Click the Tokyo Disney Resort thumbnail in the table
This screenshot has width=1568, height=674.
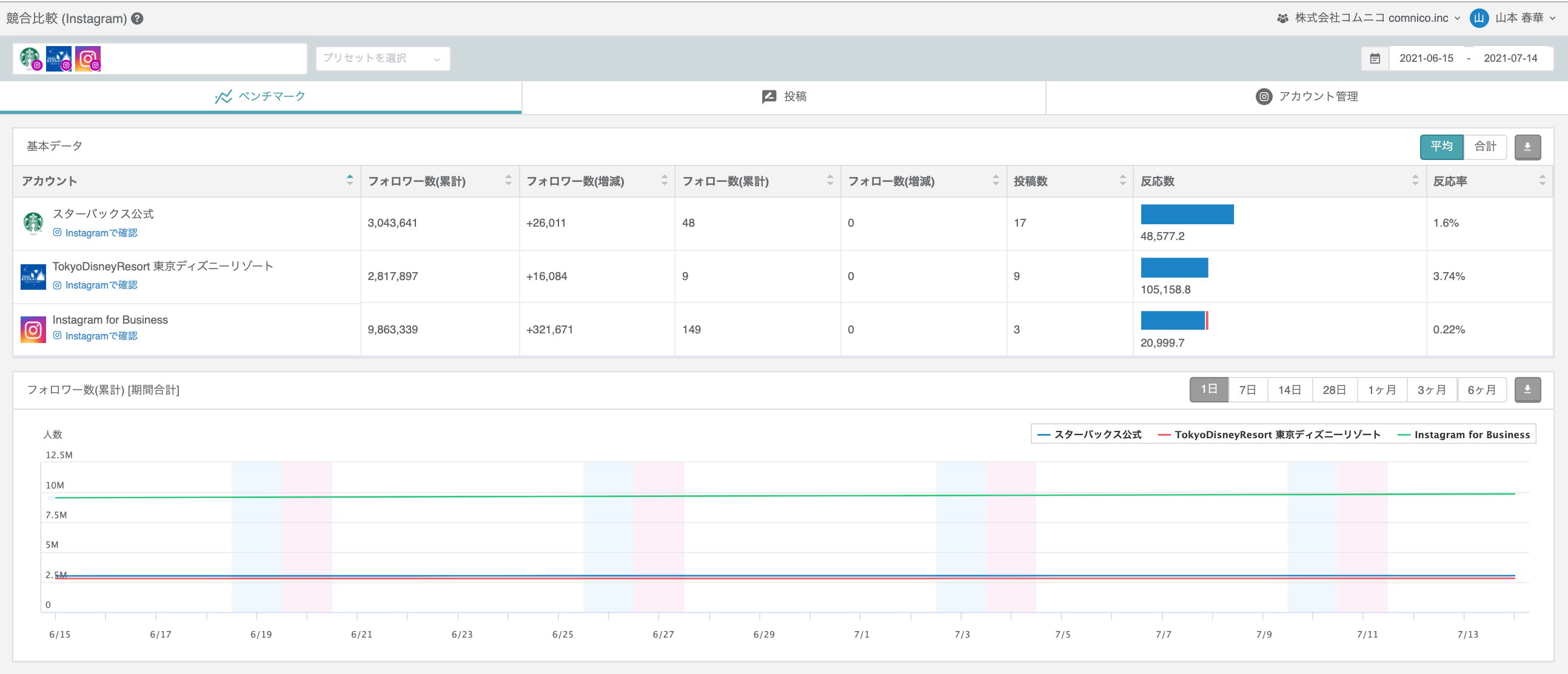(x=33, y=277)
